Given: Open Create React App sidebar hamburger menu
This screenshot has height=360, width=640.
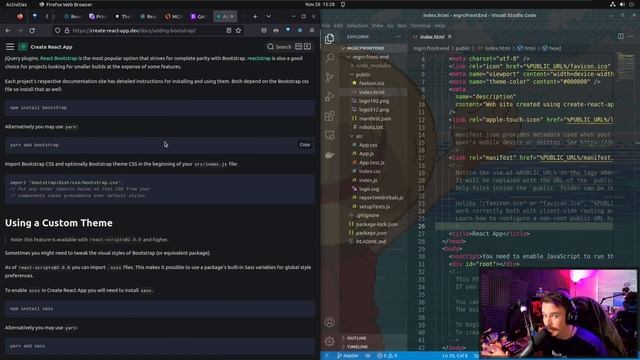Looking at the screenshot, I should point(10,47).
